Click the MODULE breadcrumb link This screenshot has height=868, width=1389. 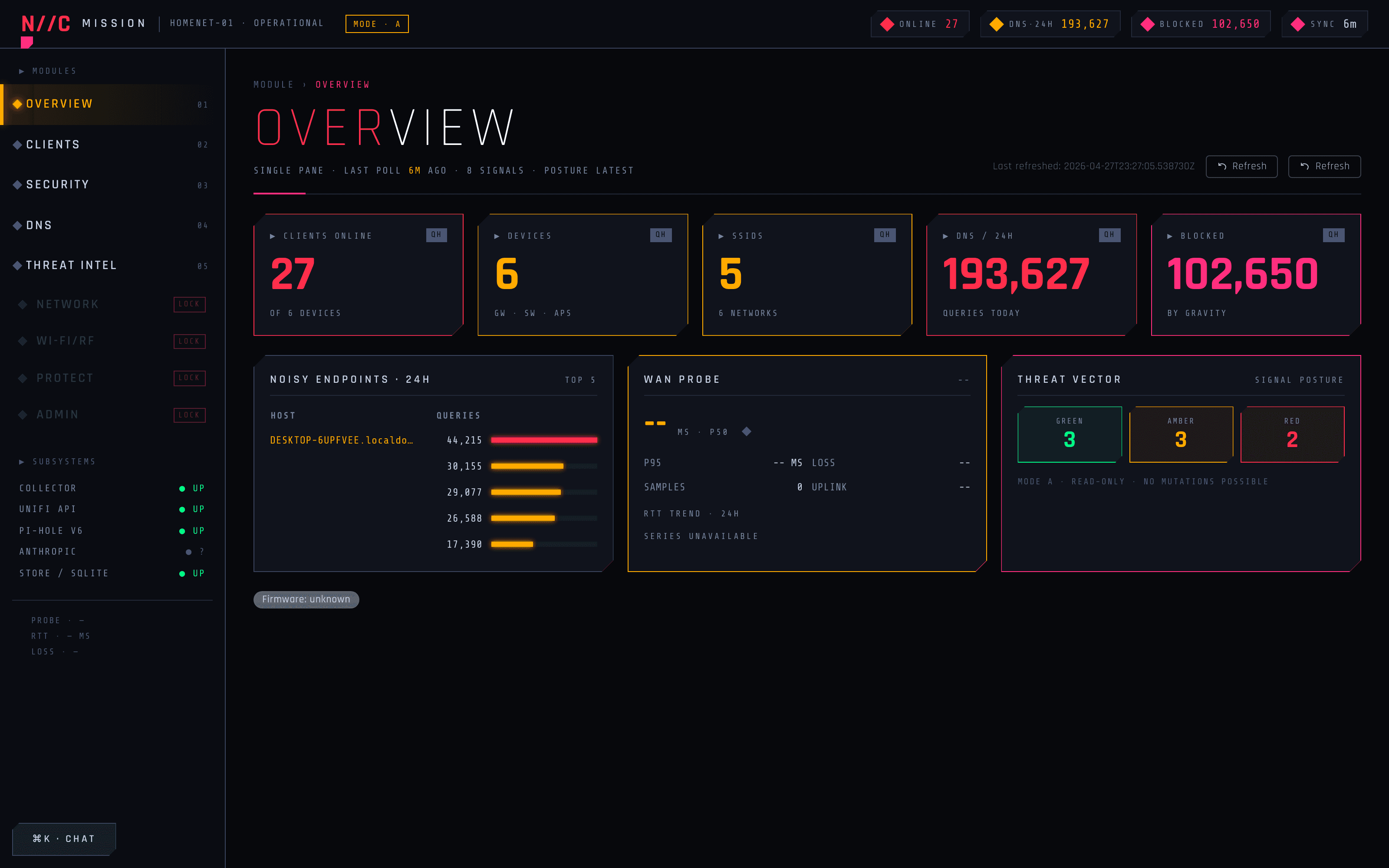[x=274, y=85]
